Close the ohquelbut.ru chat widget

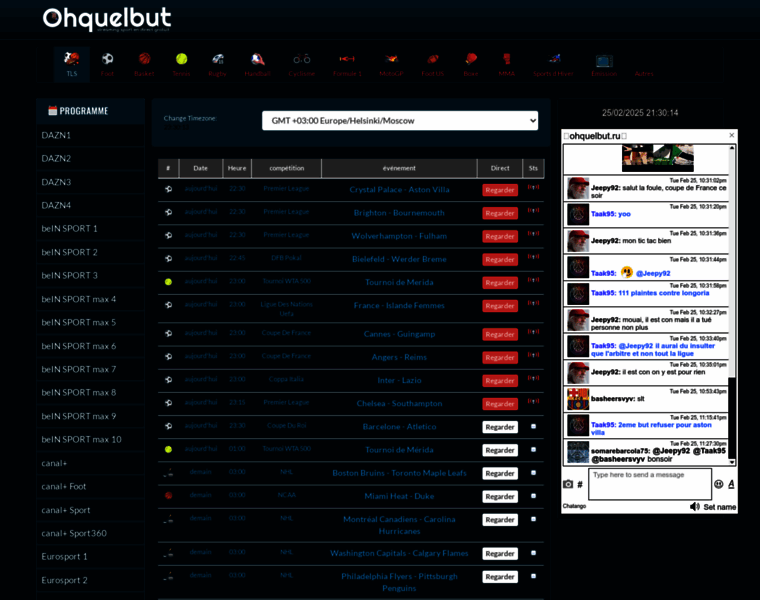click(731, 135)
